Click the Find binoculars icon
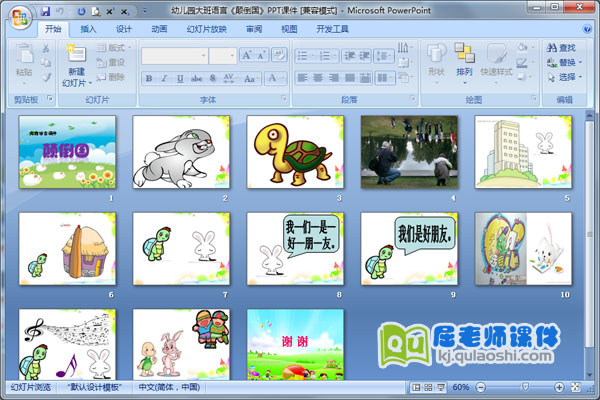The height and width of the screenshot is (400, 600). click(x=551, y=48)
